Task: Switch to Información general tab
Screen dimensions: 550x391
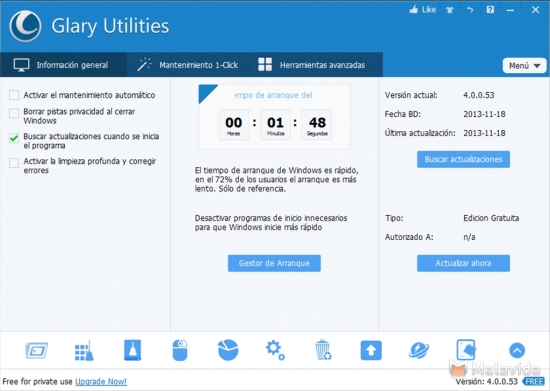Action: click(63, 65)
